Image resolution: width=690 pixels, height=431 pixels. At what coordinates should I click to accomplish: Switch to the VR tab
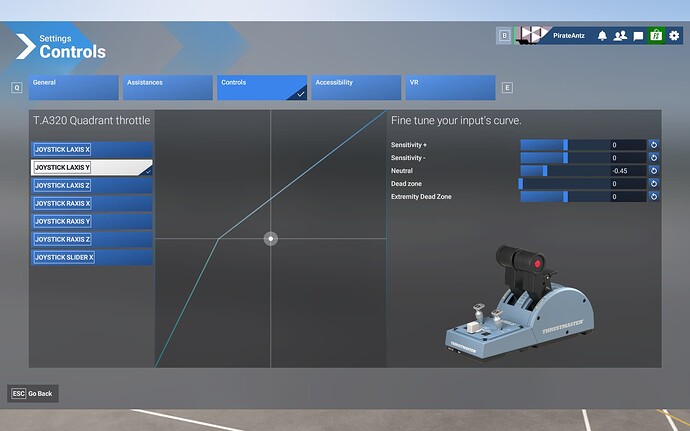coord(450,88)
